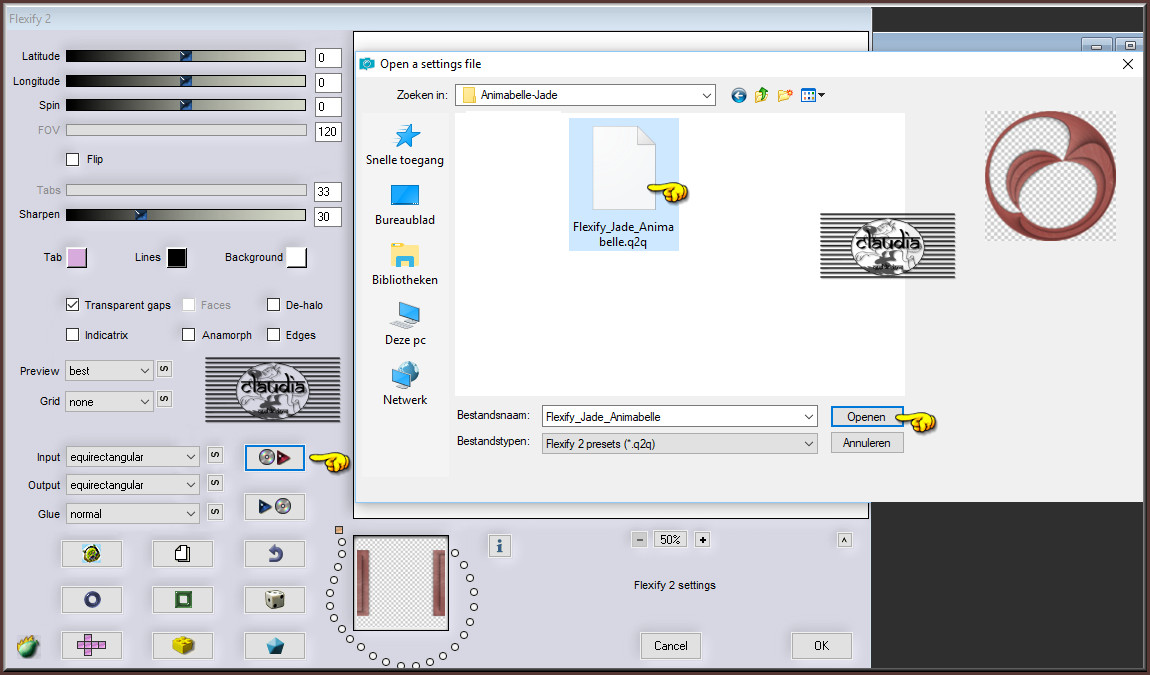Open Netwerk in places bar

point(405,384)
